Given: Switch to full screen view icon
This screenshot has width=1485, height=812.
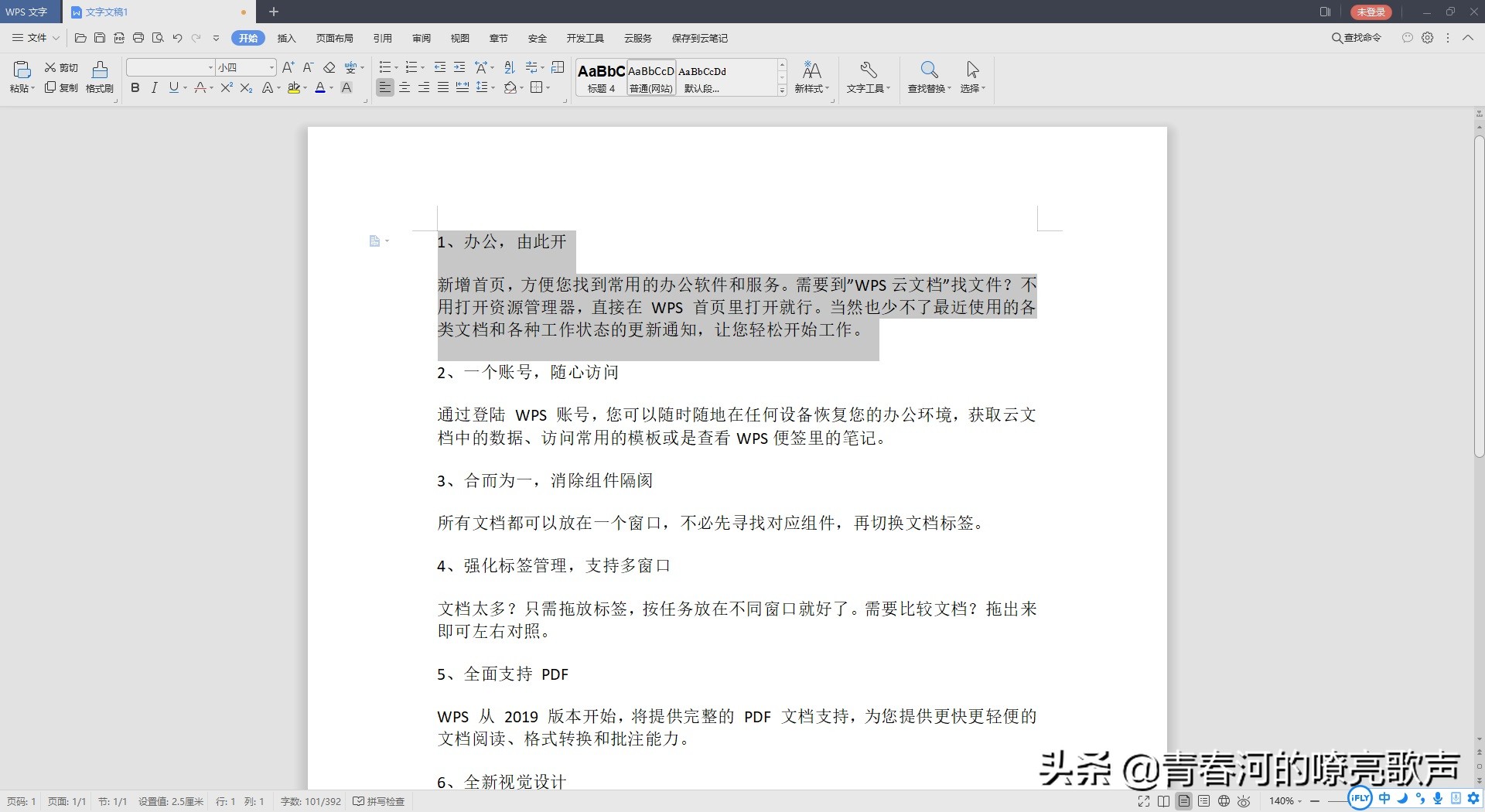Looking at the screenshot, I should pos(1144,801).
